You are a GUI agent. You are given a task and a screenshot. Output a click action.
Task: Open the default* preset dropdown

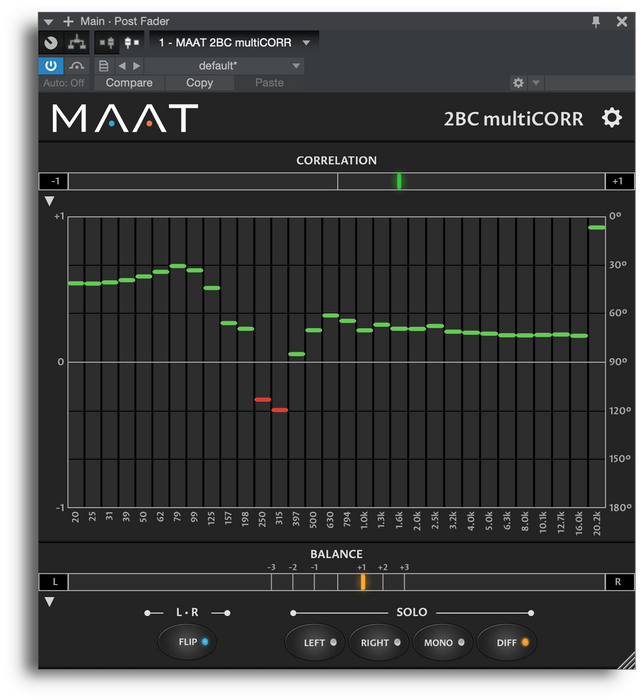[225, 66]
